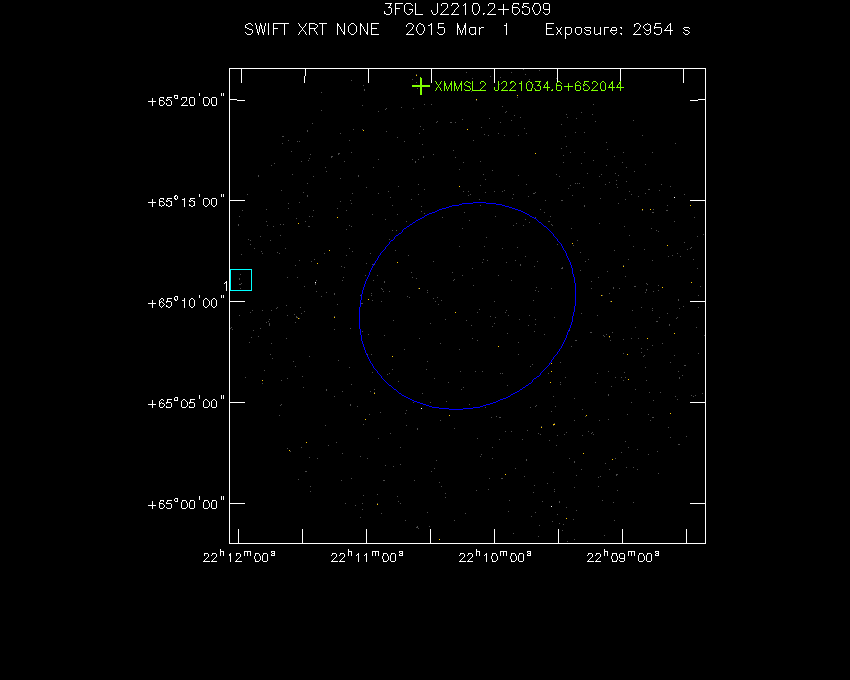Screen dimensions: 850x680
Task: Click the 3FGL J2210.2+6509 title
Action: pyautogui.click(x=467, y=9)
